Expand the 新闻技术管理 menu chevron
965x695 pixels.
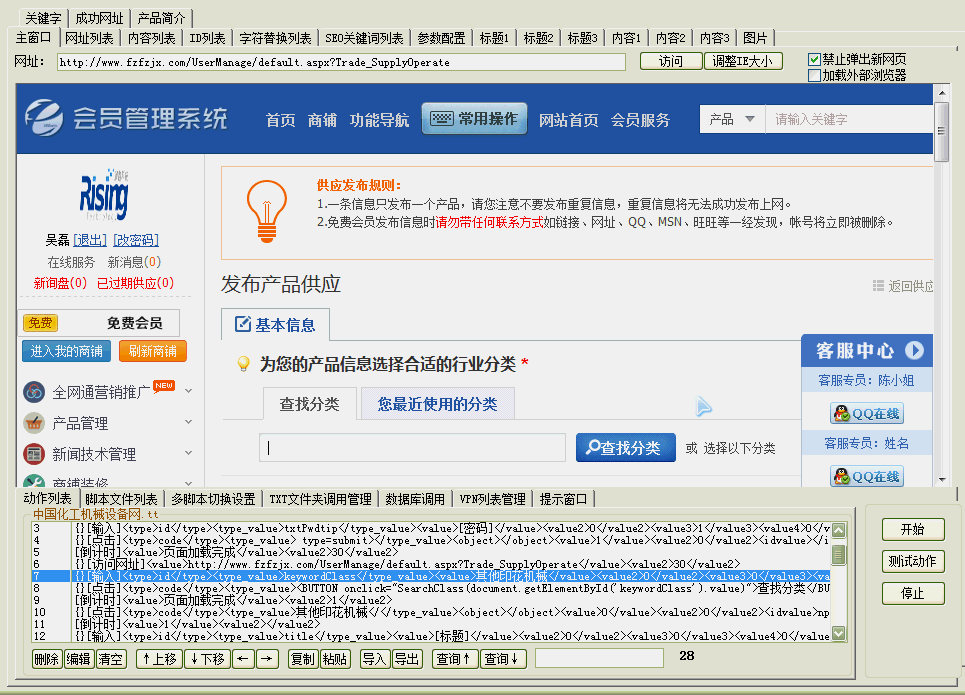pos(189,452)
